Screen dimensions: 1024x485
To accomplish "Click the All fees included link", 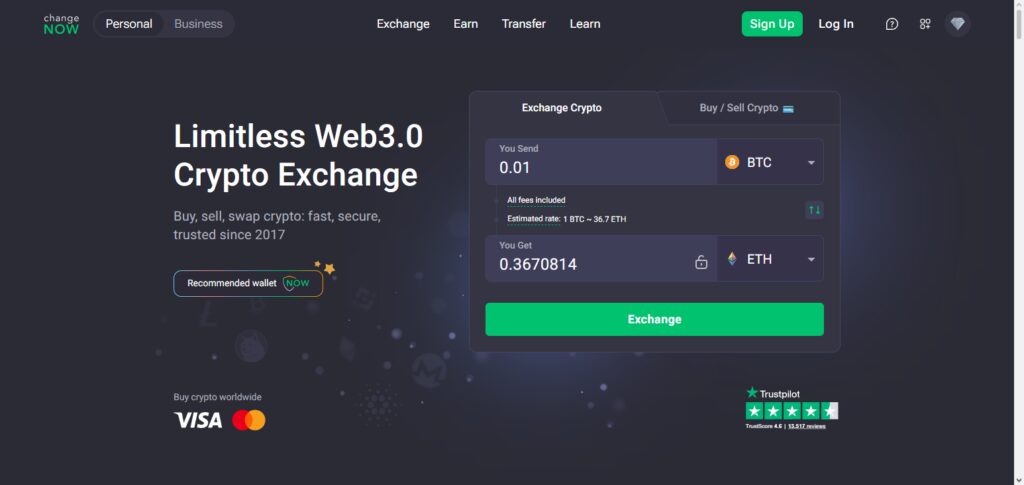I will 536,200.
